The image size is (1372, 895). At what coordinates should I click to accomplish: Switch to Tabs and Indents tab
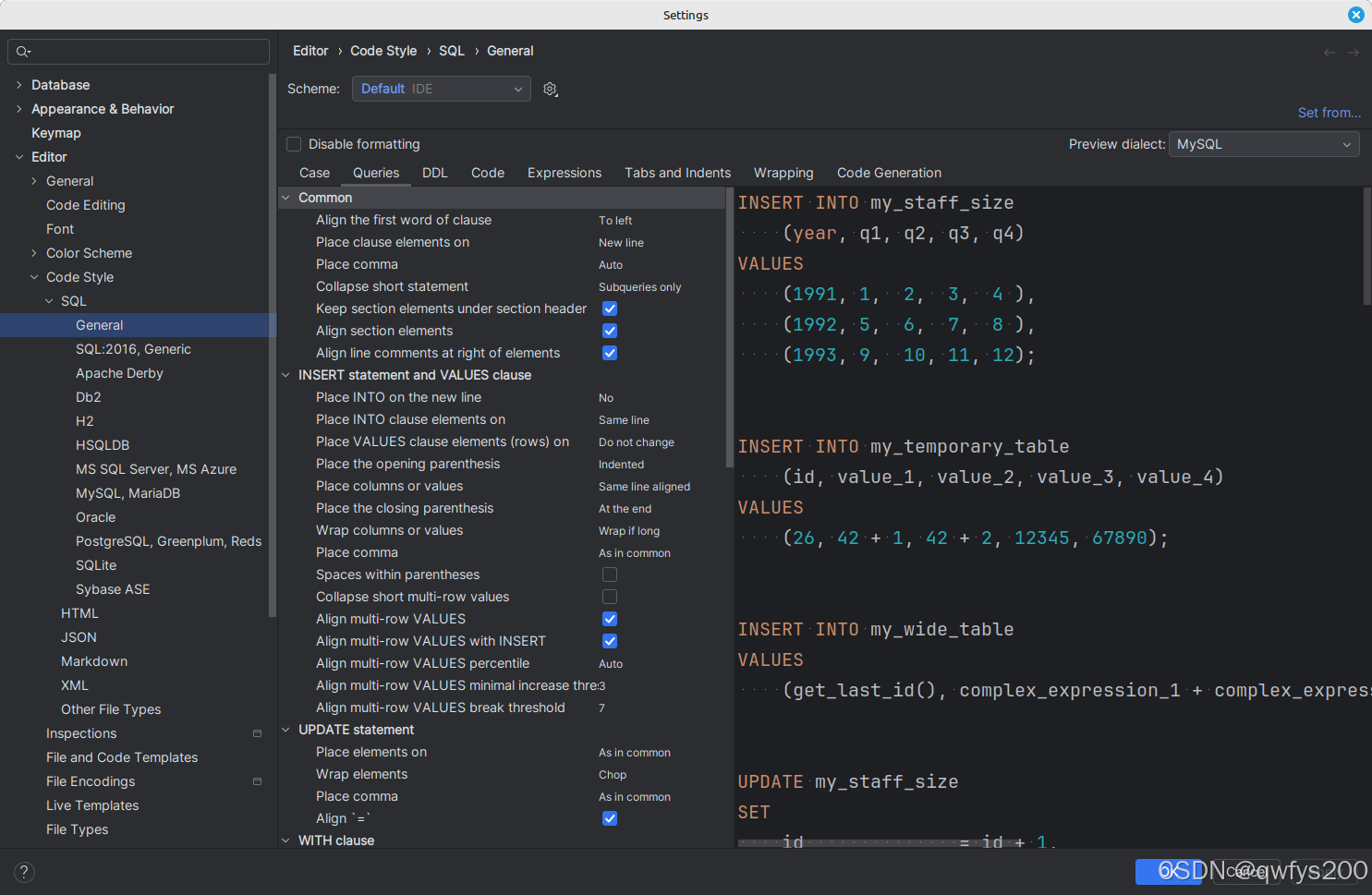(677, 173)
